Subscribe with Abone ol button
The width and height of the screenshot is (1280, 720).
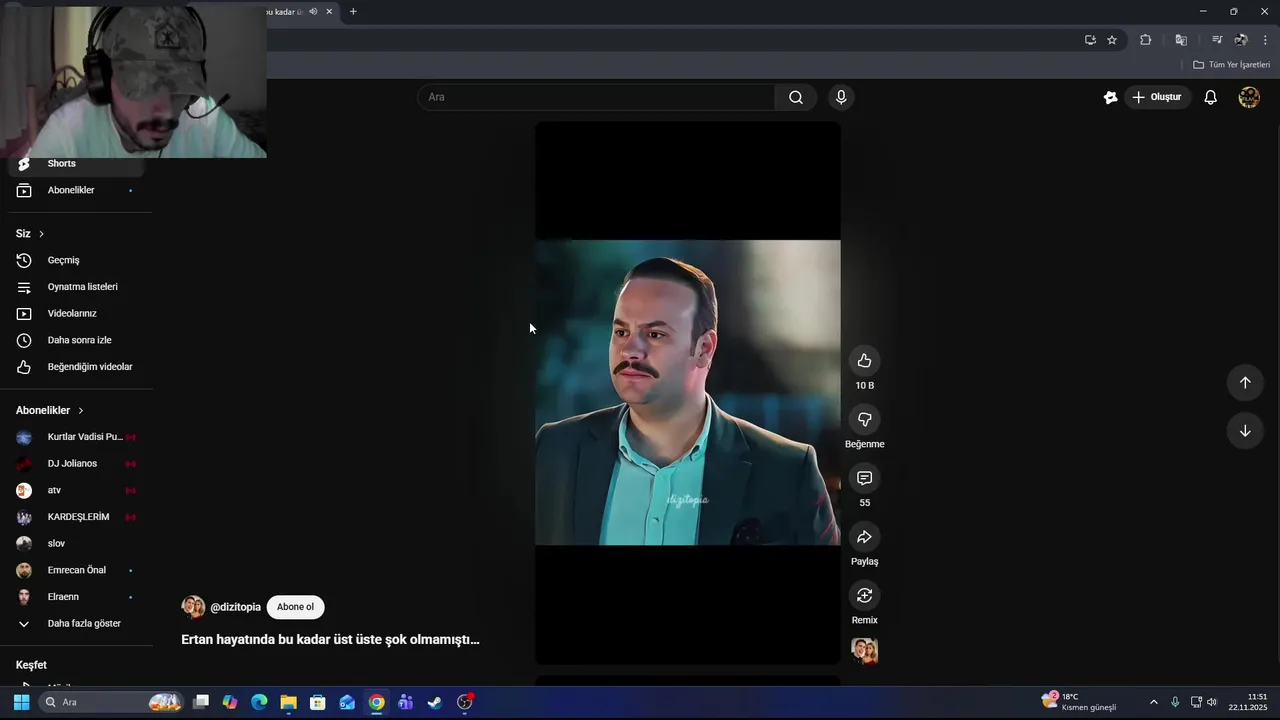click(x=295, y=607)
